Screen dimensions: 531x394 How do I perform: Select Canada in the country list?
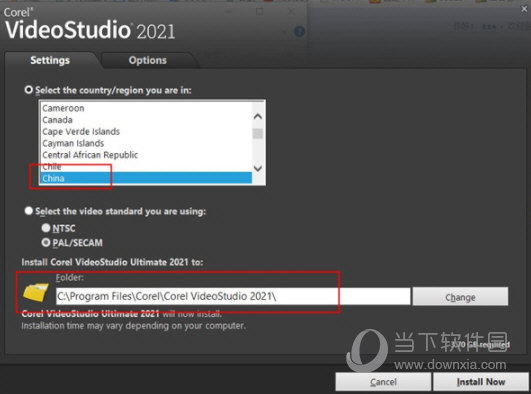coord(146,120)
